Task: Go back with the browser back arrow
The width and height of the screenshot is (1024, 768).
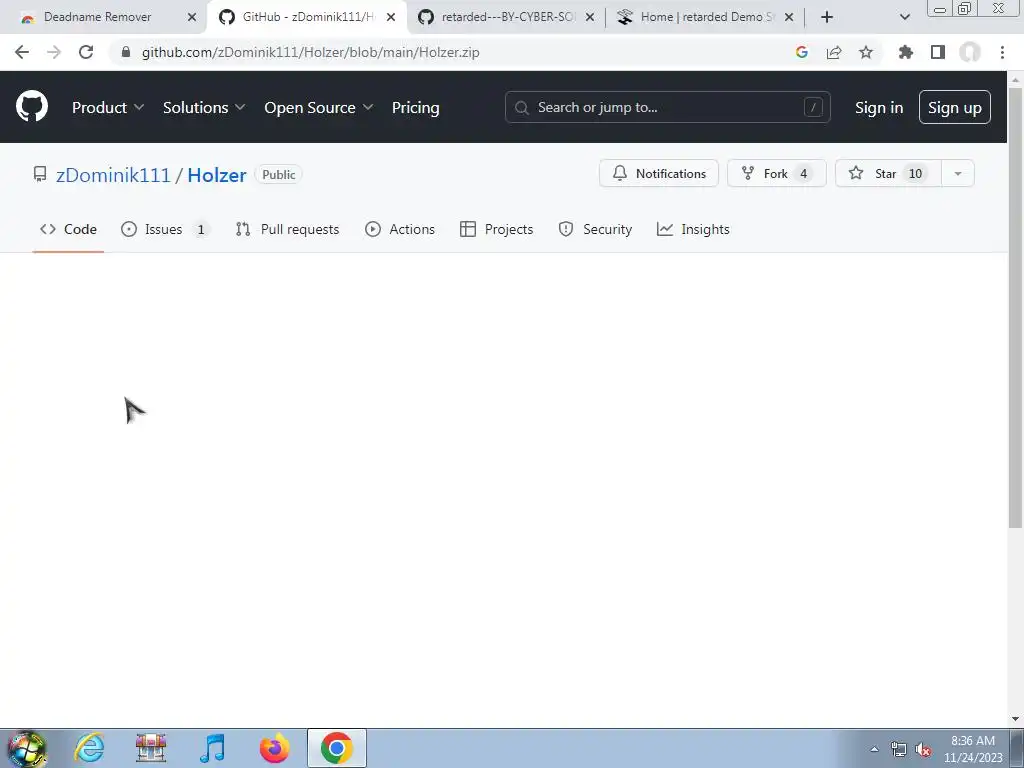Action: click(22, 52)
